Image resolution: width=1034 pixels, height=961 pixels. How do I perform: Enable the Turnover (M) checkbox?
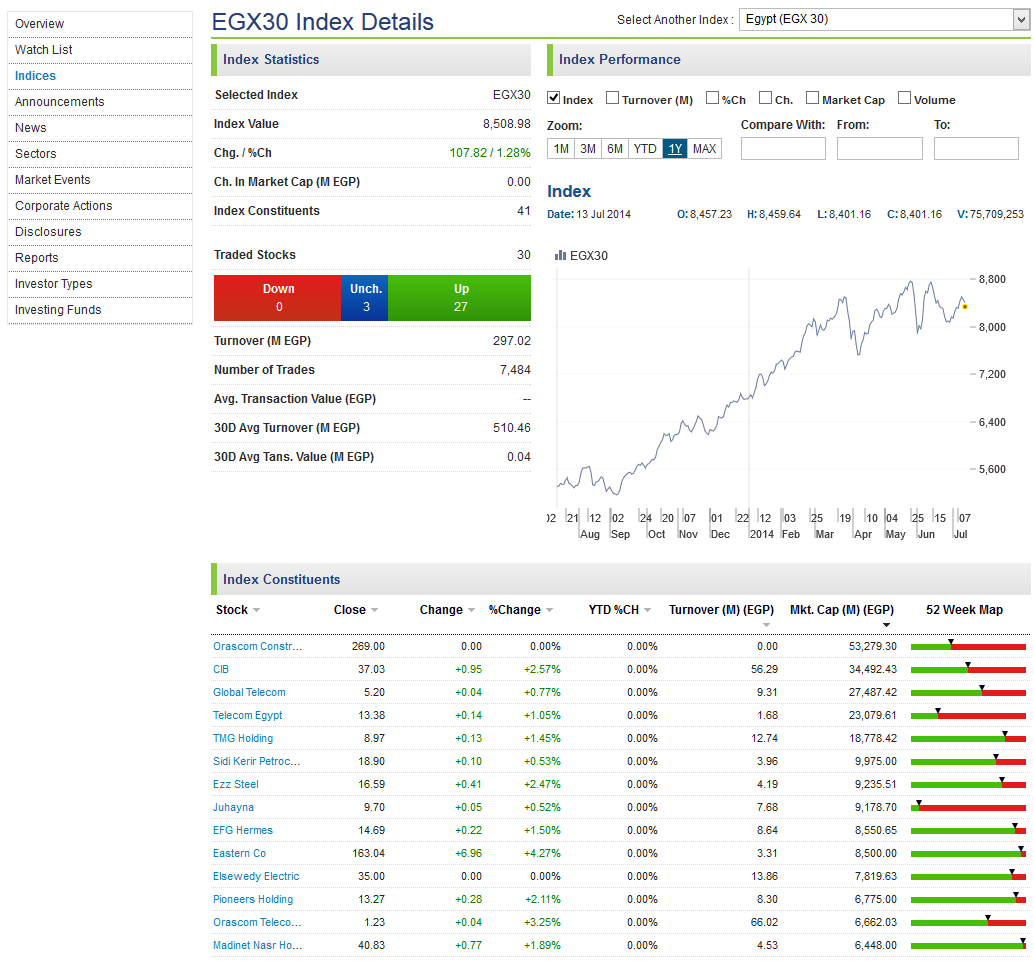pos(613,98)
